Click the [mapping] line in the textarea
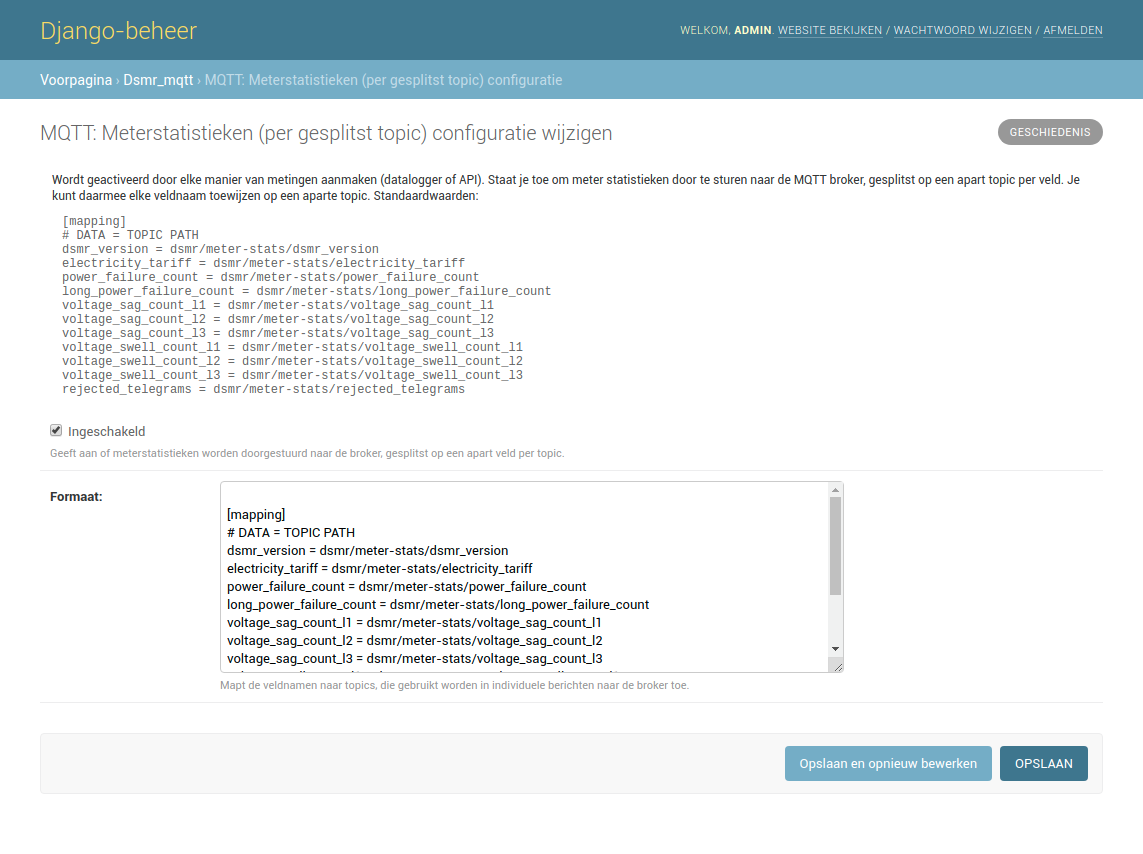 [256, 514]
